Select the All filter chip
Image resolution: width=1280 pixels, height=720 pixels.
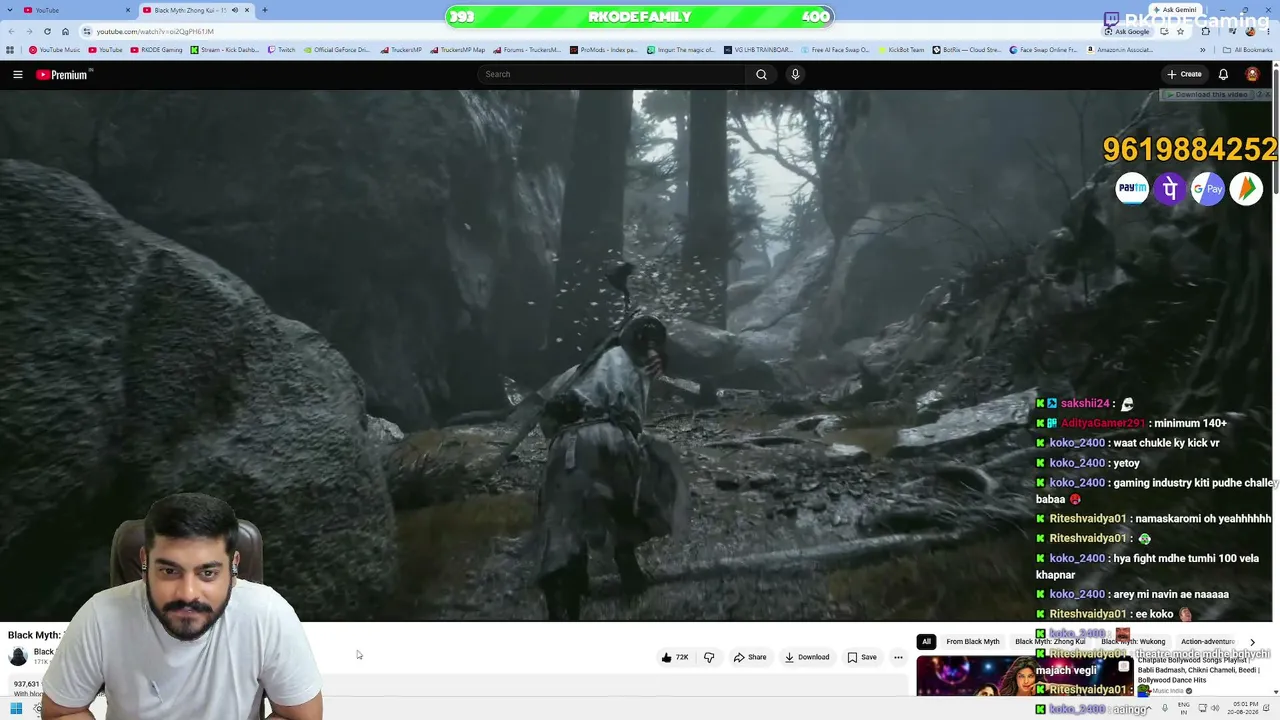[x=926, y=642]
